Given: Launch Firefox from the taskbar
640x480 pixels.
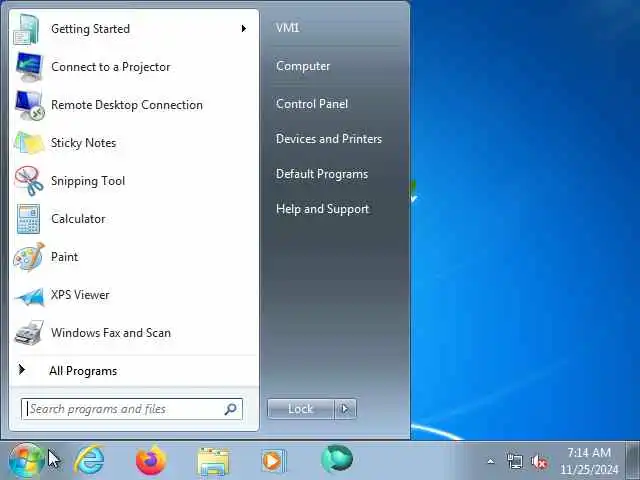Looking at the screenshot, I should pyautogui.click(x=151, y=460).
